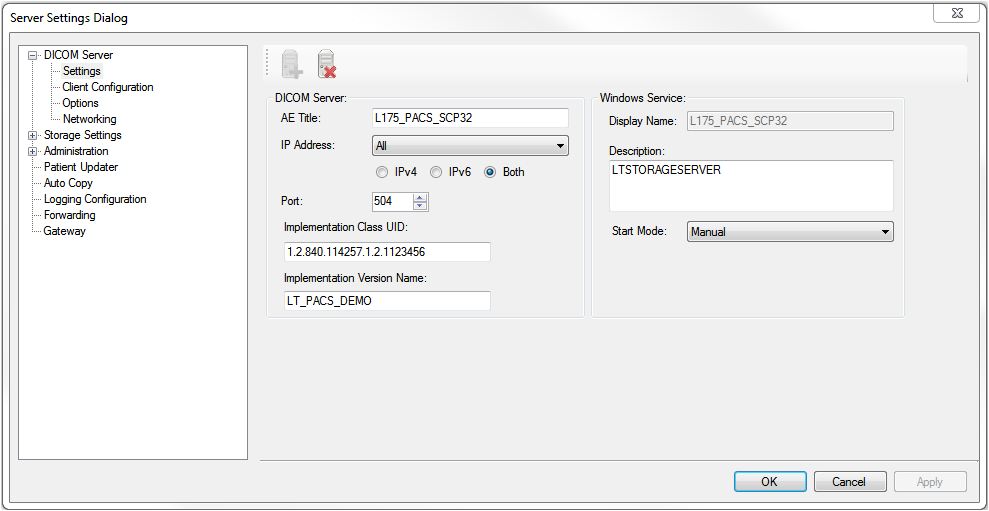Collapse the DICOM Server tree node
989x511 pixels.
pyautogui.click(x=33, y=56)
